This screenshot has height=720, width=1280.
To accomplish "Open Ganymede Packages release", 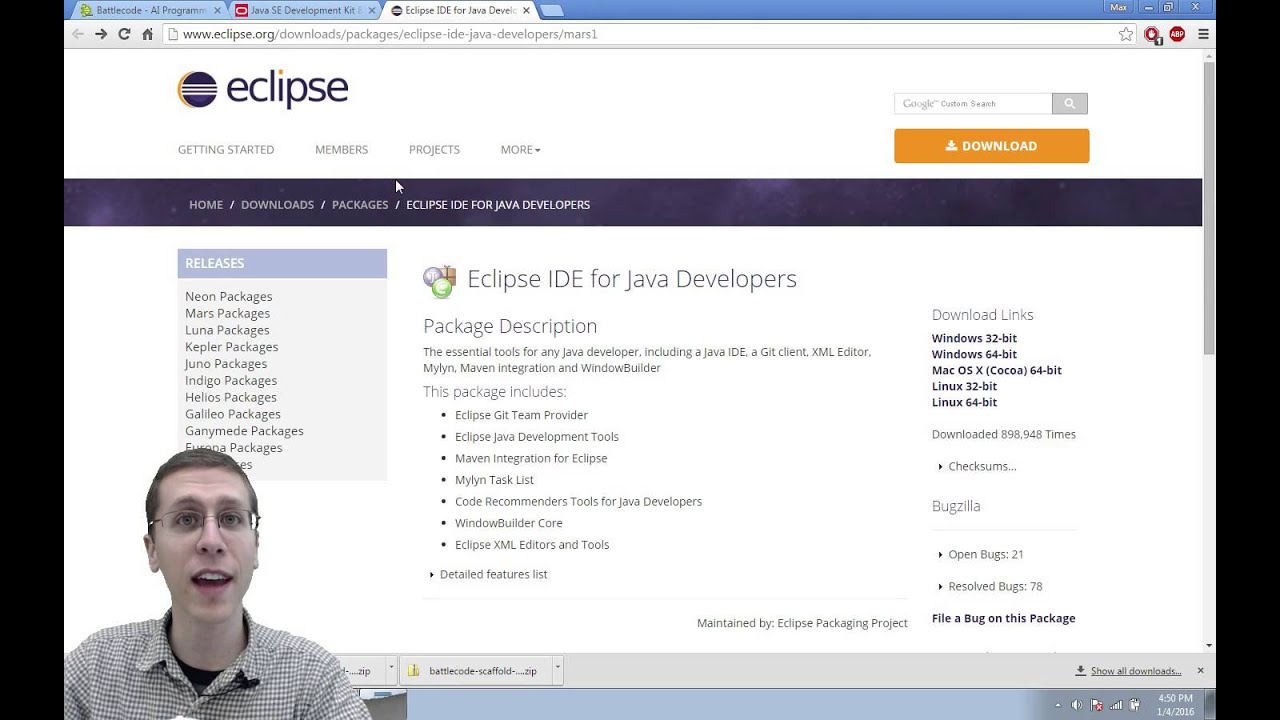I will pos(244,431).
